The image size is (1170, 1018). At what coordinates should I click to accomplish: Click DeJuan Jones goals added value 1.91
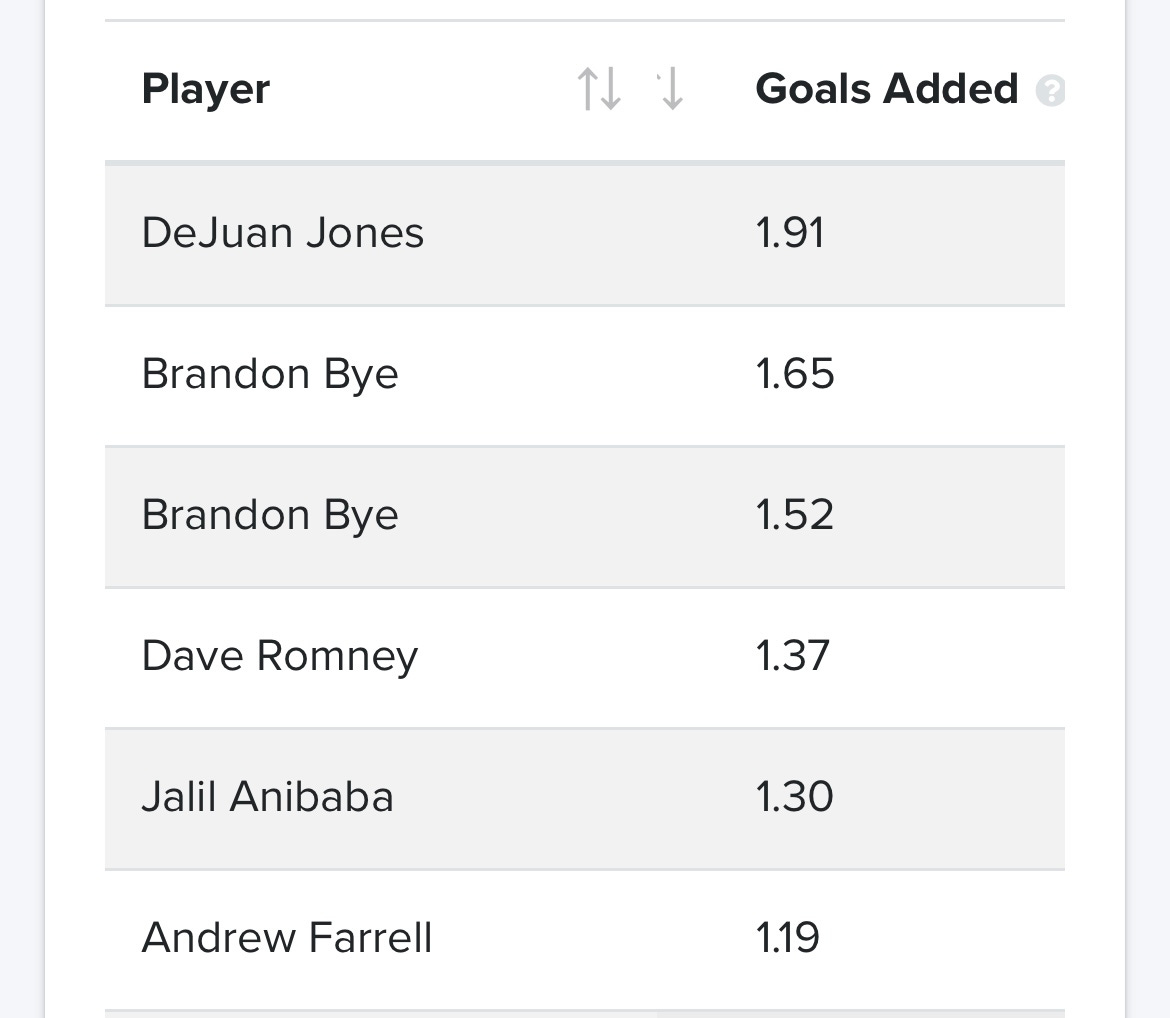pyautogui.click(x=793, y=232)
